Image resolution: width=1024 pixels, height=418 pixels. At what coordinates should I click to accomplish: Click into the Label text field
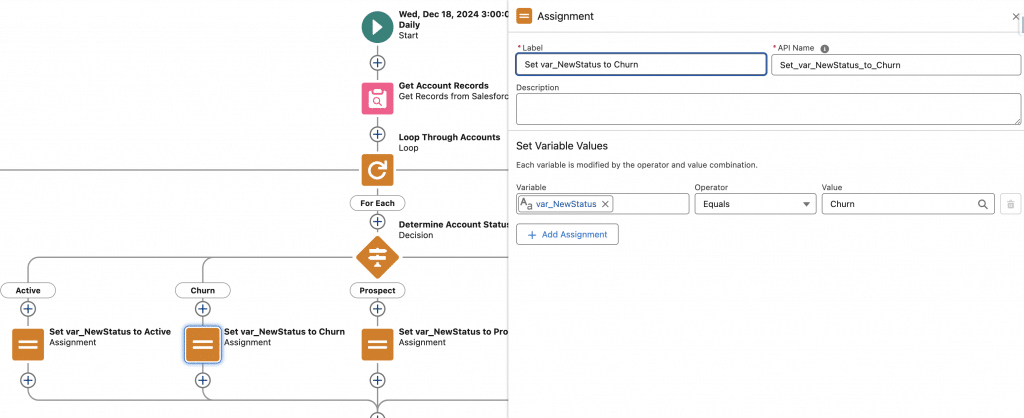click(x=640, y=64)
